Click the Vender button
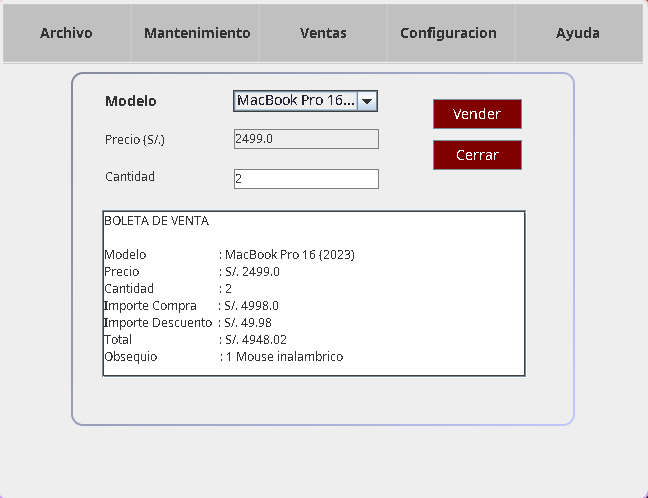Screen dimensions: 648x498 click(477, 114)
